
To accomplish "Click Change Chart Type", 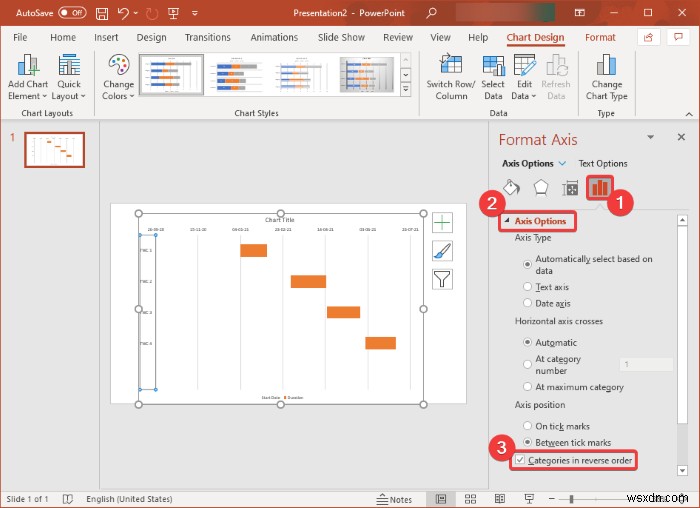I will point(606,77).
